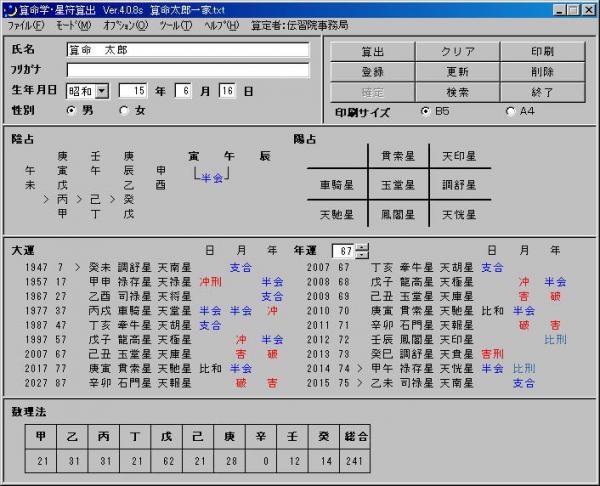Open the ファイル(F) menu

[26, 26]
